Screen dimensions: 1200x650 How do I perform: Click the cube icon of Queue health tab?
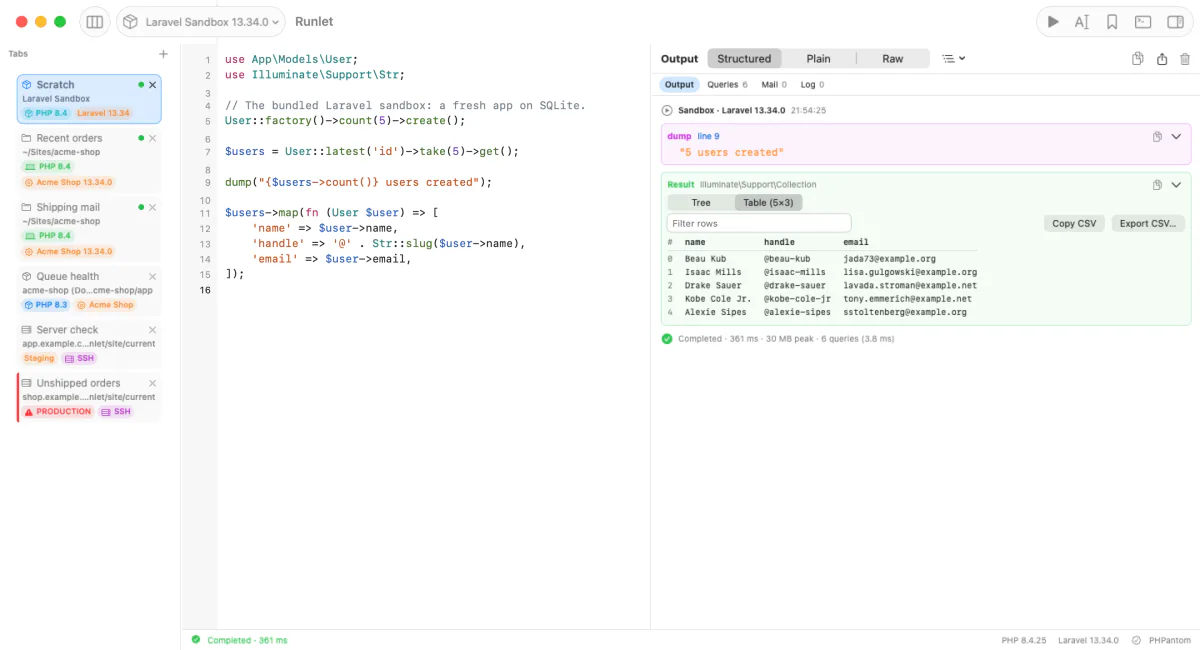(27, 276)
